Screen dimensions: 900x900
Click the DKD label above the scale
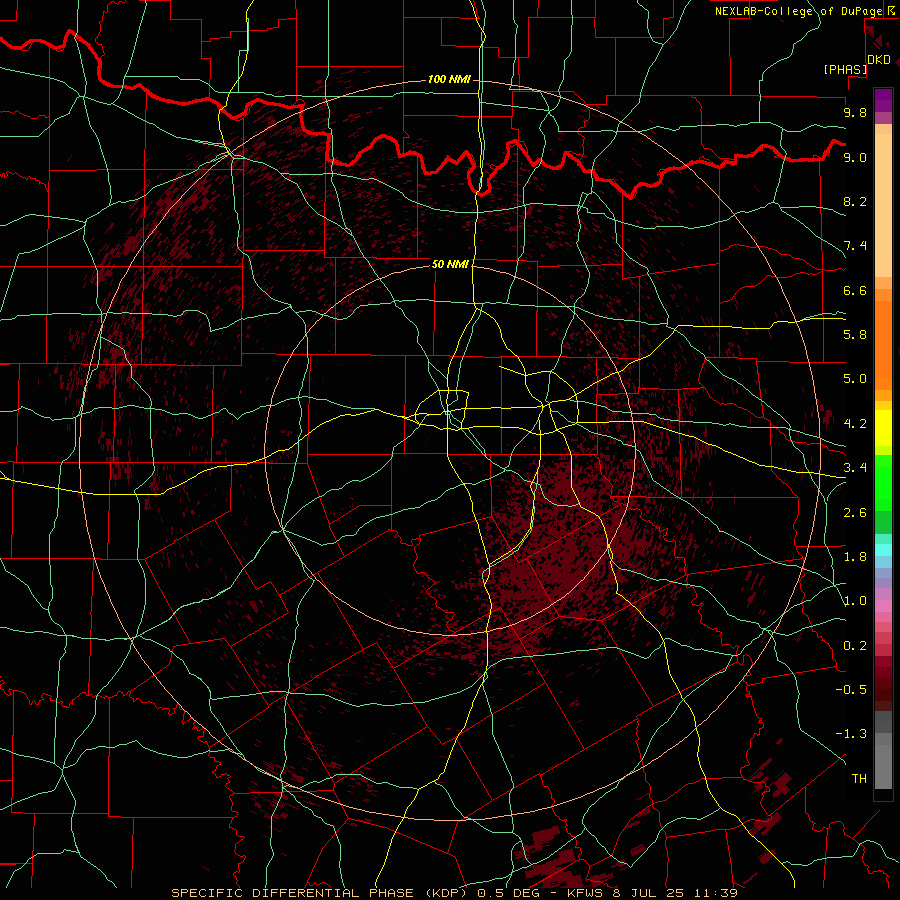(x=879, y=60)
